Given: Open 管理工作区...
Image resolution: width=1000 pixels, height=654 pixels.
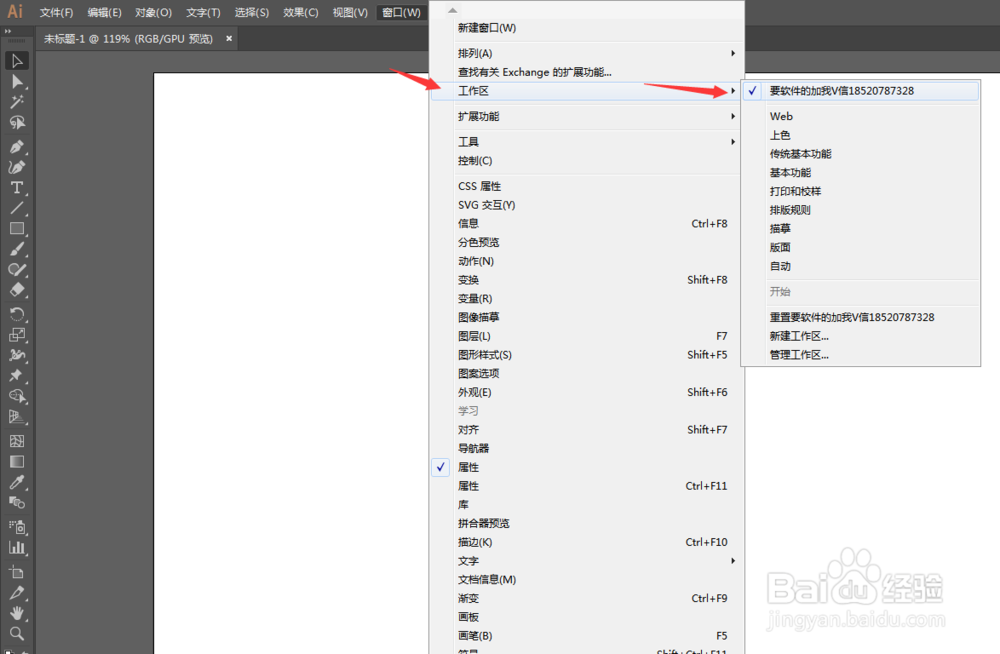Looking at the screenshot, I should click(860, 355).
